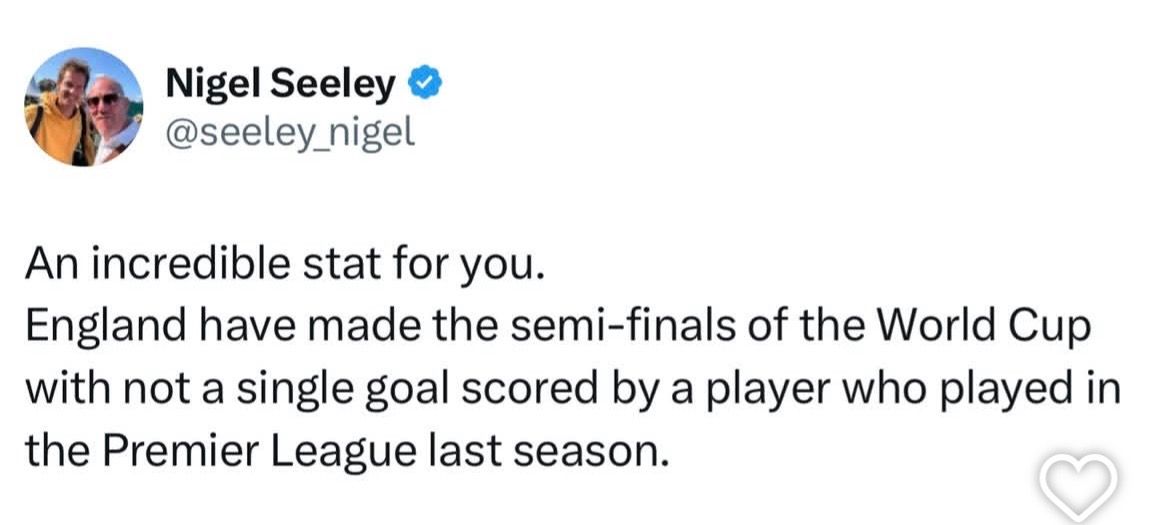Open Nigel Seeley's profile picture
Screen dimensions: 1161x525
[84, 107]
